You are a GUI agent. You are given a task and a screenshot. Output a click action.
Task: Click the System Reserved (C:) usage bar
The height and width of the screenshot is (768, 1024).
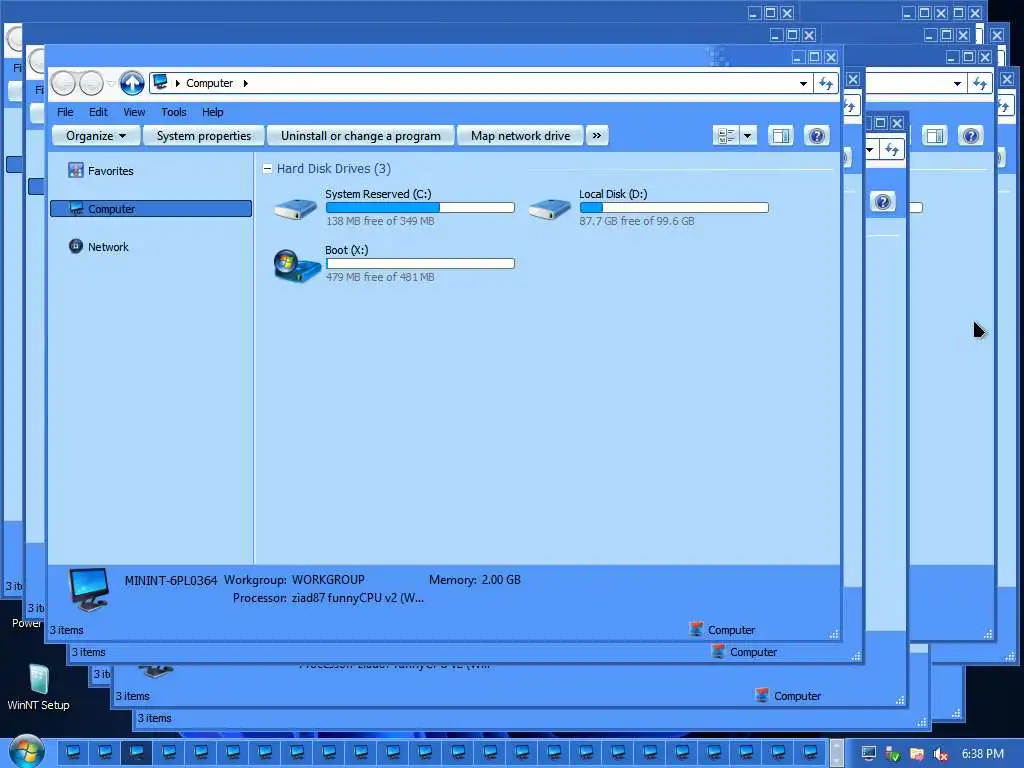420,208
